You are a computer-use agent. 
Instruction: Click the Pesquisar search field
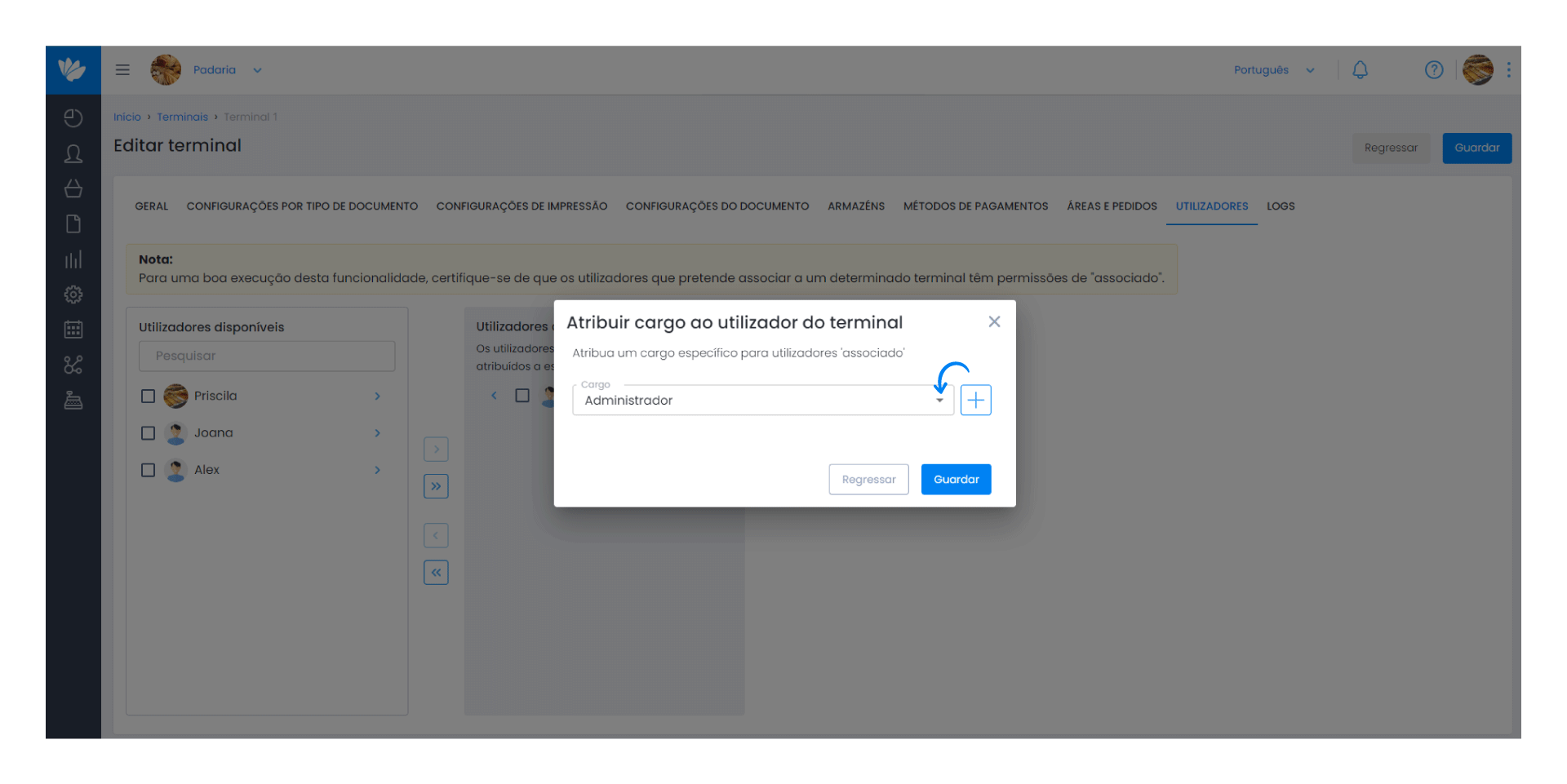[267, 357]
